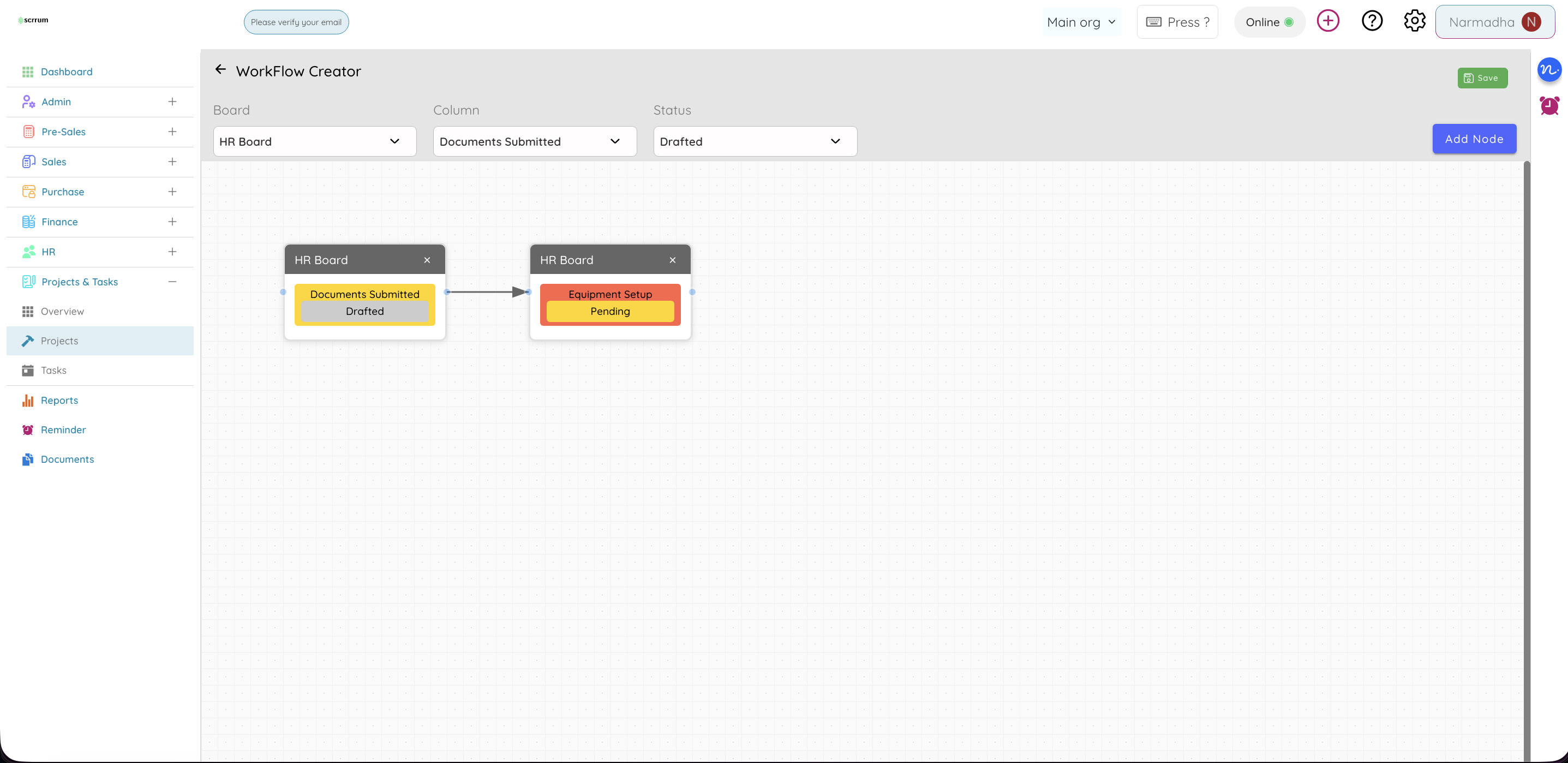
Task: Open the Status dropdown showing Drafted
Action: tap(754, 141)
